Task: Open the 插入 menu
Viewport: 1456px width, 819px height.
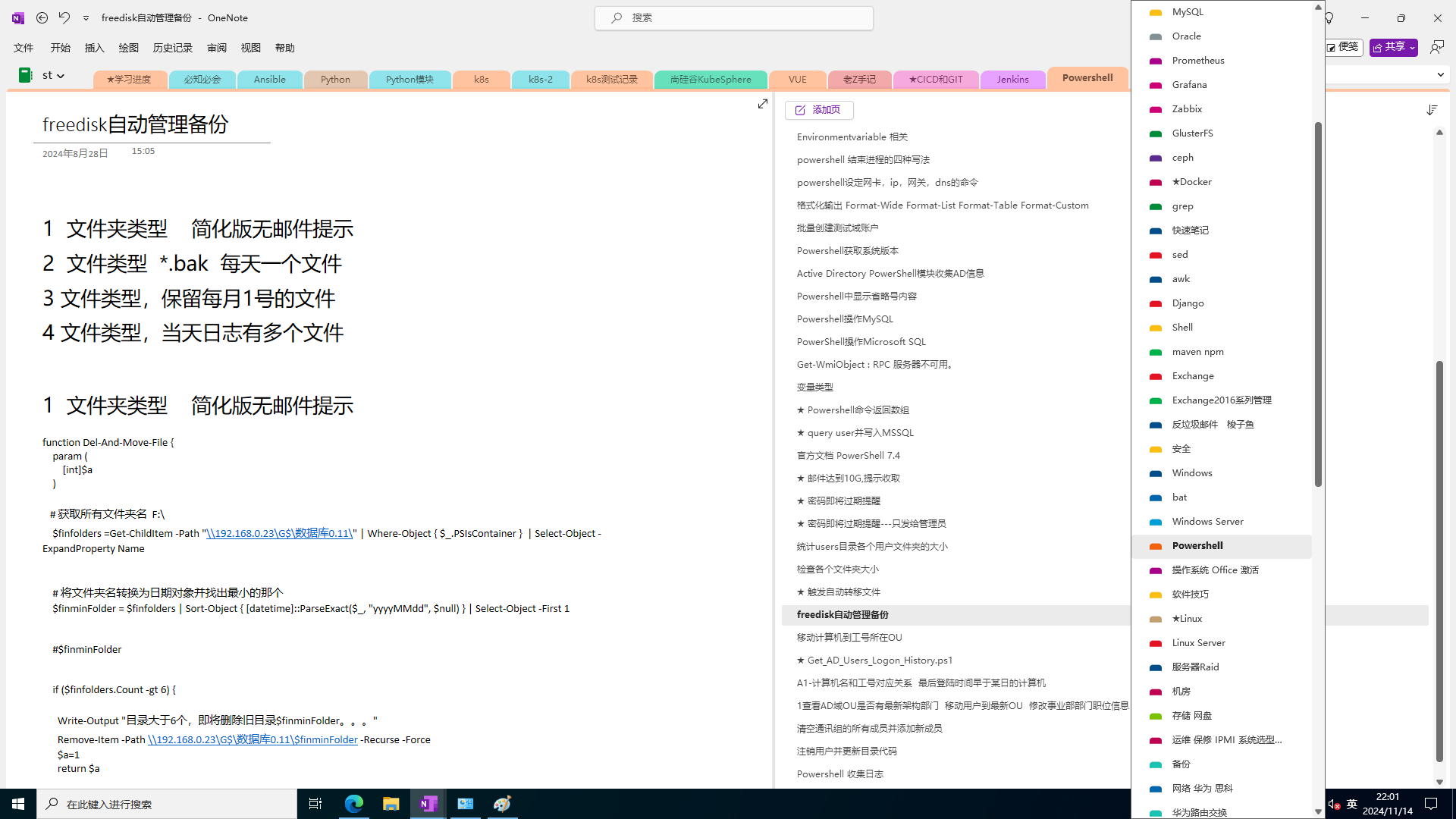Action: tap(94, 48)
